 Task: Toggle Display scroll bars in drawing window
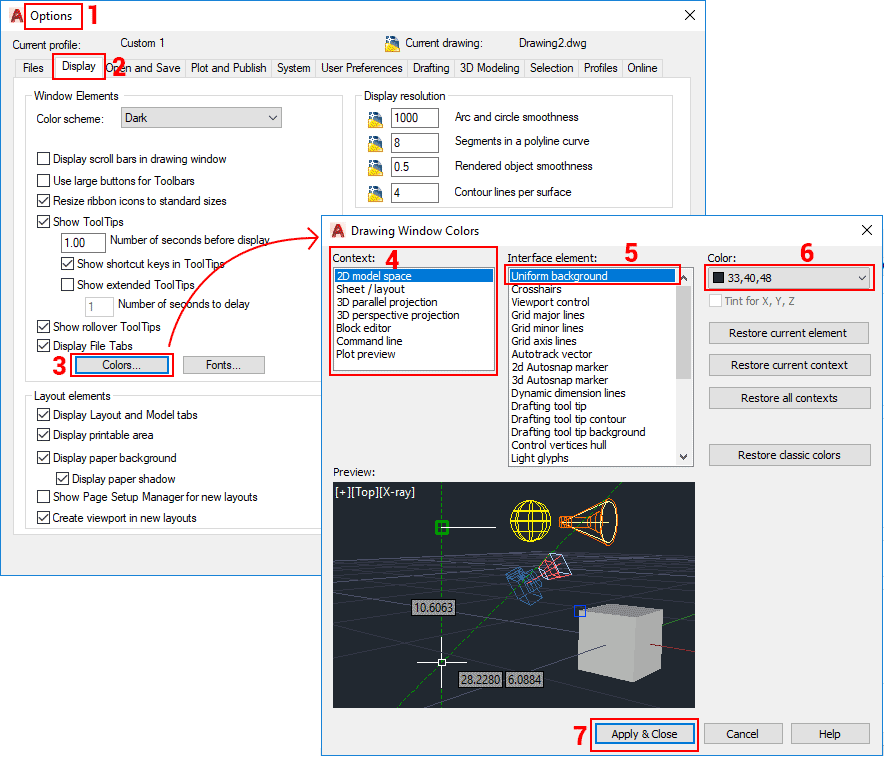point(43,158)
